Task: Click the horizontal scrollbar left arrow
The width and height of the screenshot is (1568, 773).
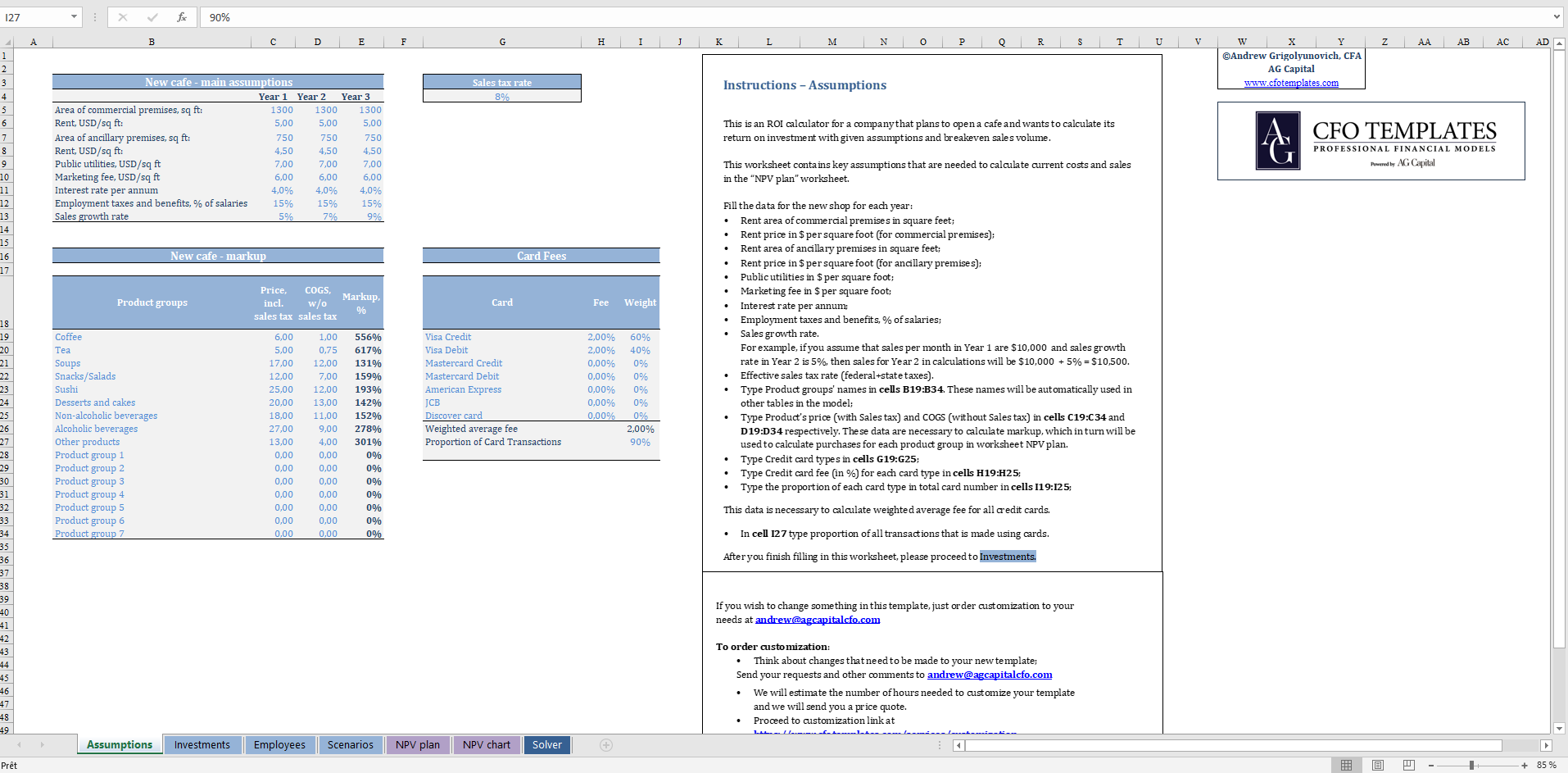Action: [x=958, y=745]
